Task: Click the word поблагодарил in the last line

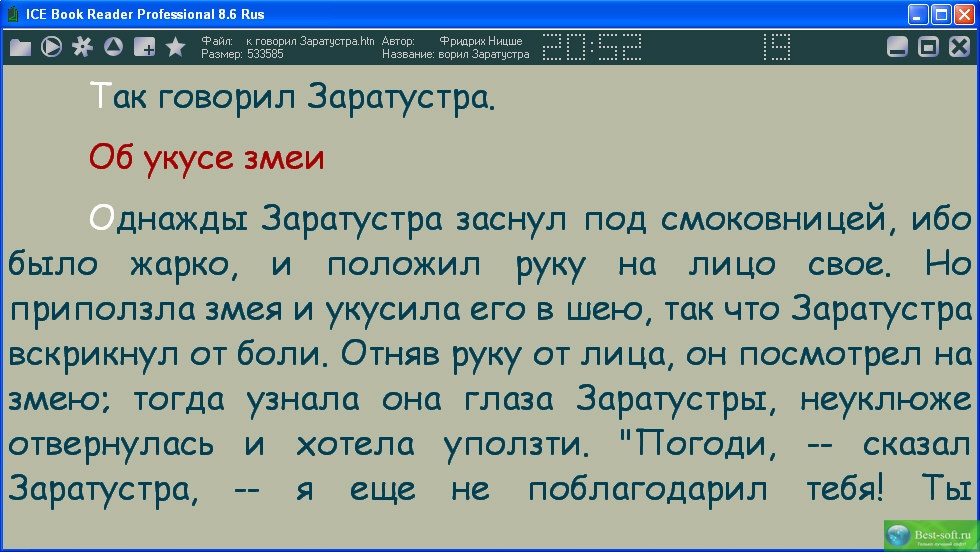Action: point(648,489)
